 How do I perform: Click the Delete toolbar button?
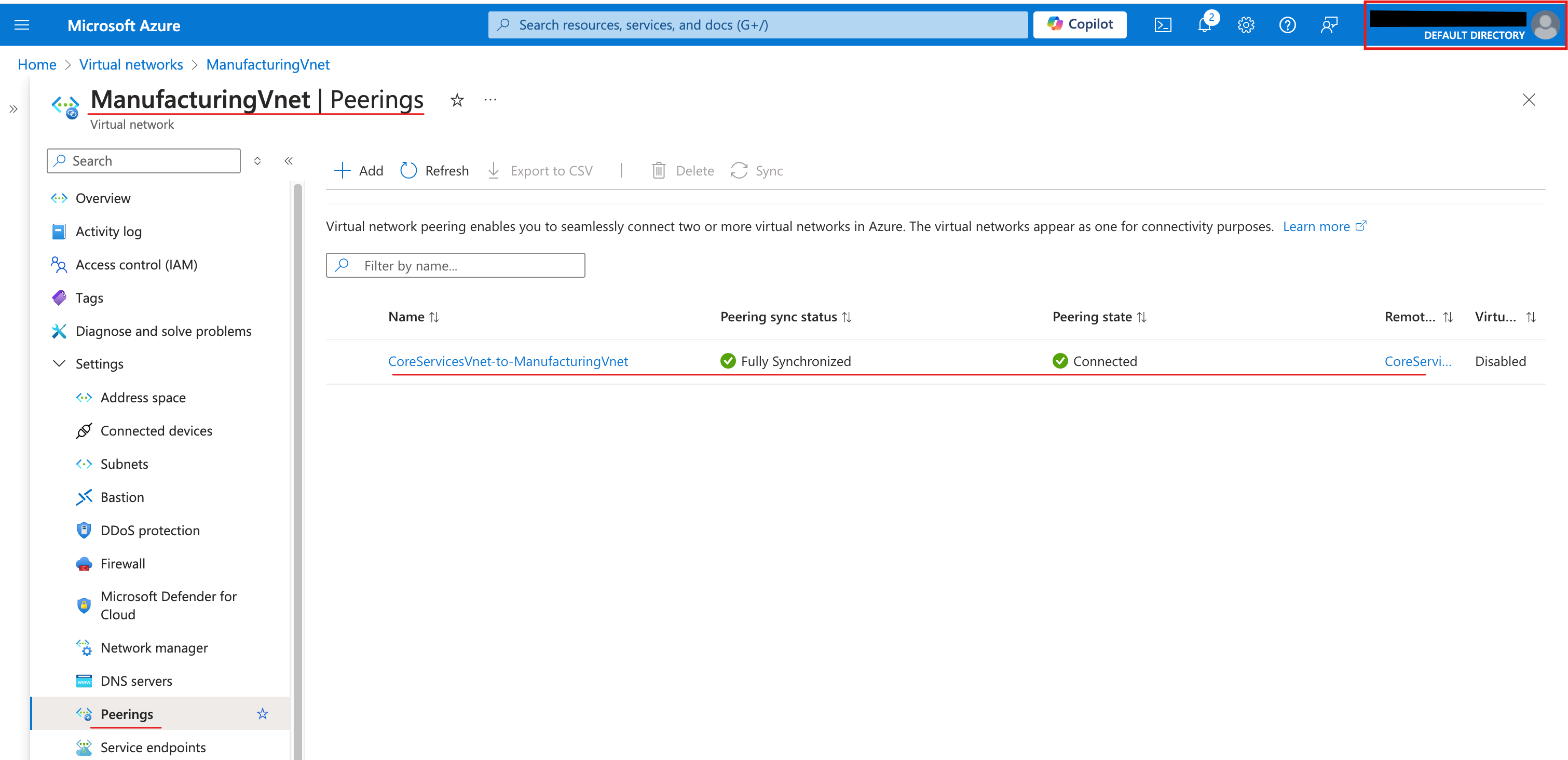[x=683, y=170]
